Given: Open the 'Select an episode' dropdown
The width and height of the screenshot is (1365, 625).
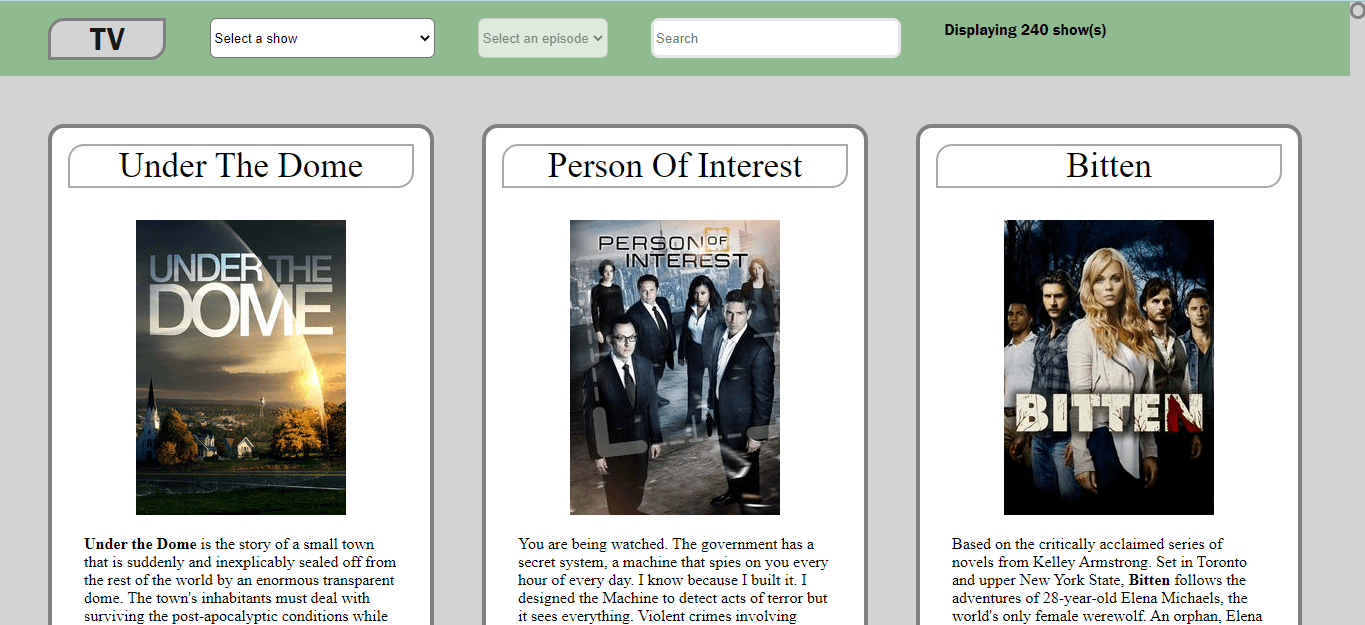Looking at the screenshot, I should [x=543, y=38].
